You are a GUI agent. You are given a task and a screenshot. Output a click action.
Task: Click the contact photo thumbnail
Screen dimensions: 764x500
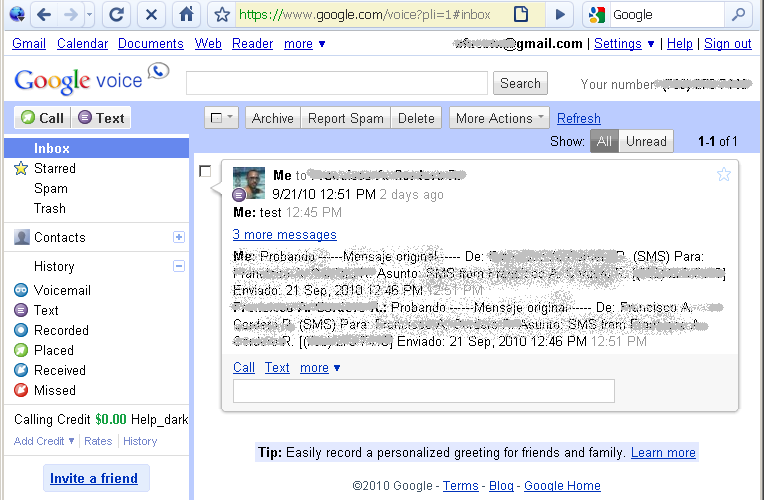click(249, 183)
